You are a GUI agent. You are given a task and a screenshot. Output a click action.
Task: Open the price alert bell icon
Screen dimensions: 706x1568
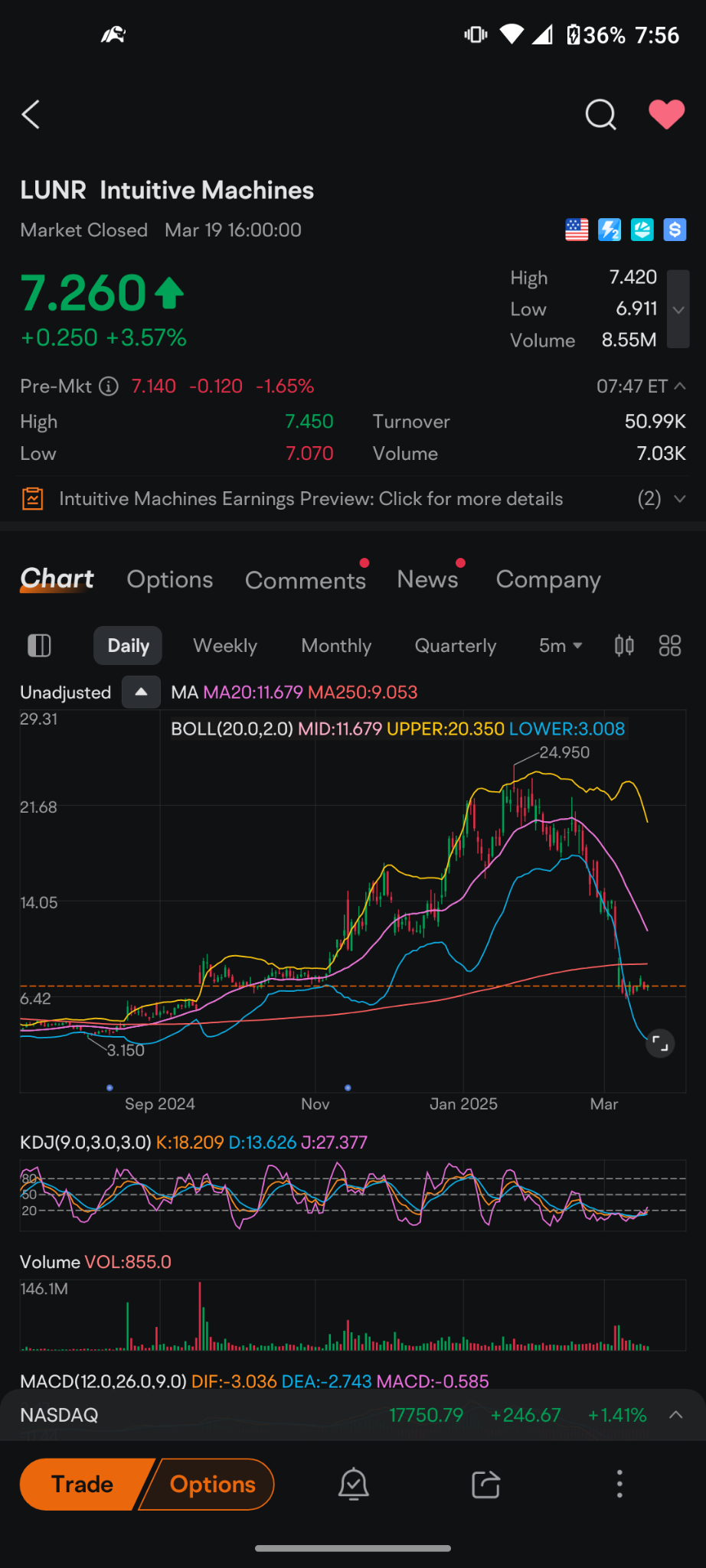pos(354,1485)
